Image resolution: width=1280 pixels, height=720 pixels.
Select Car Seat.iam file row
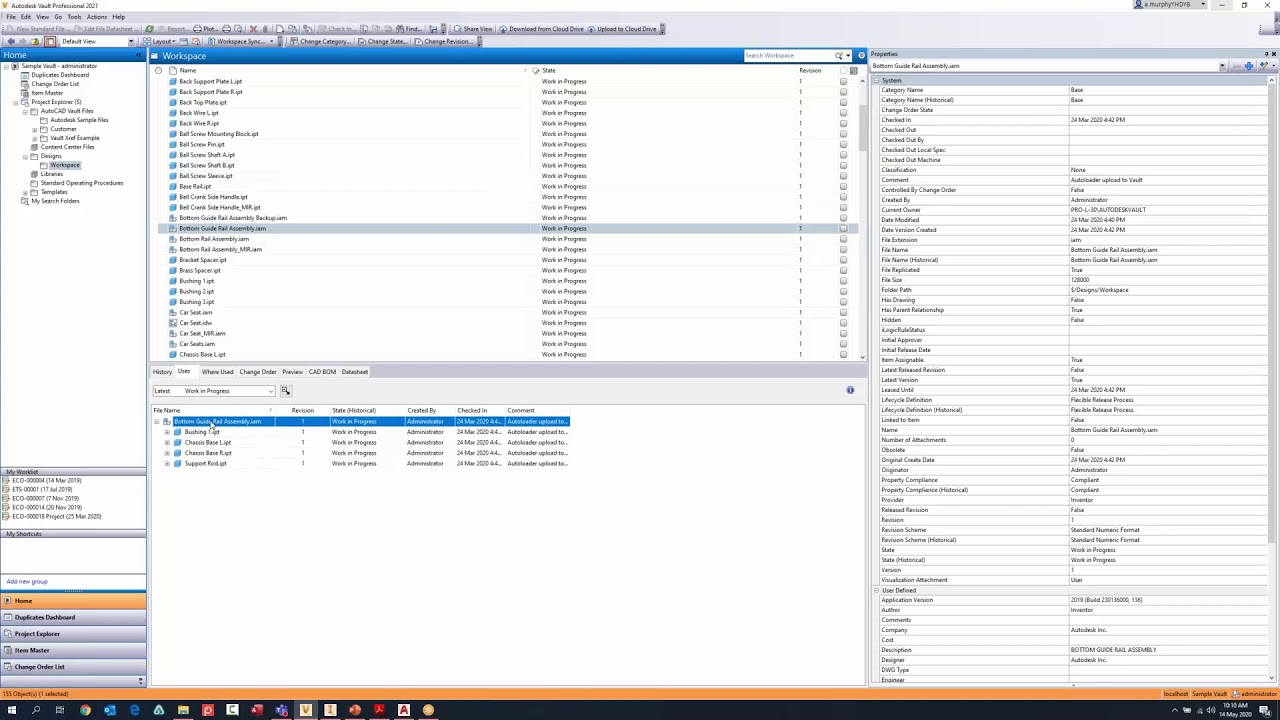(196, 313)
